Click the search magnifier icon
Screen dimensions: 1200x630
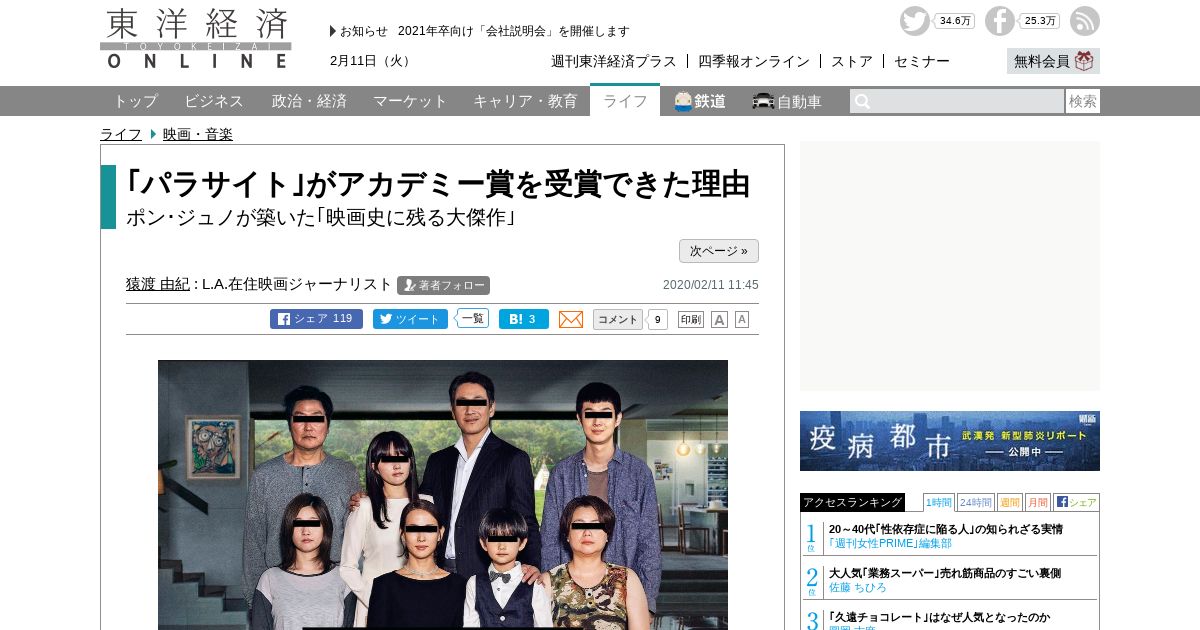(x=862, y=101)
